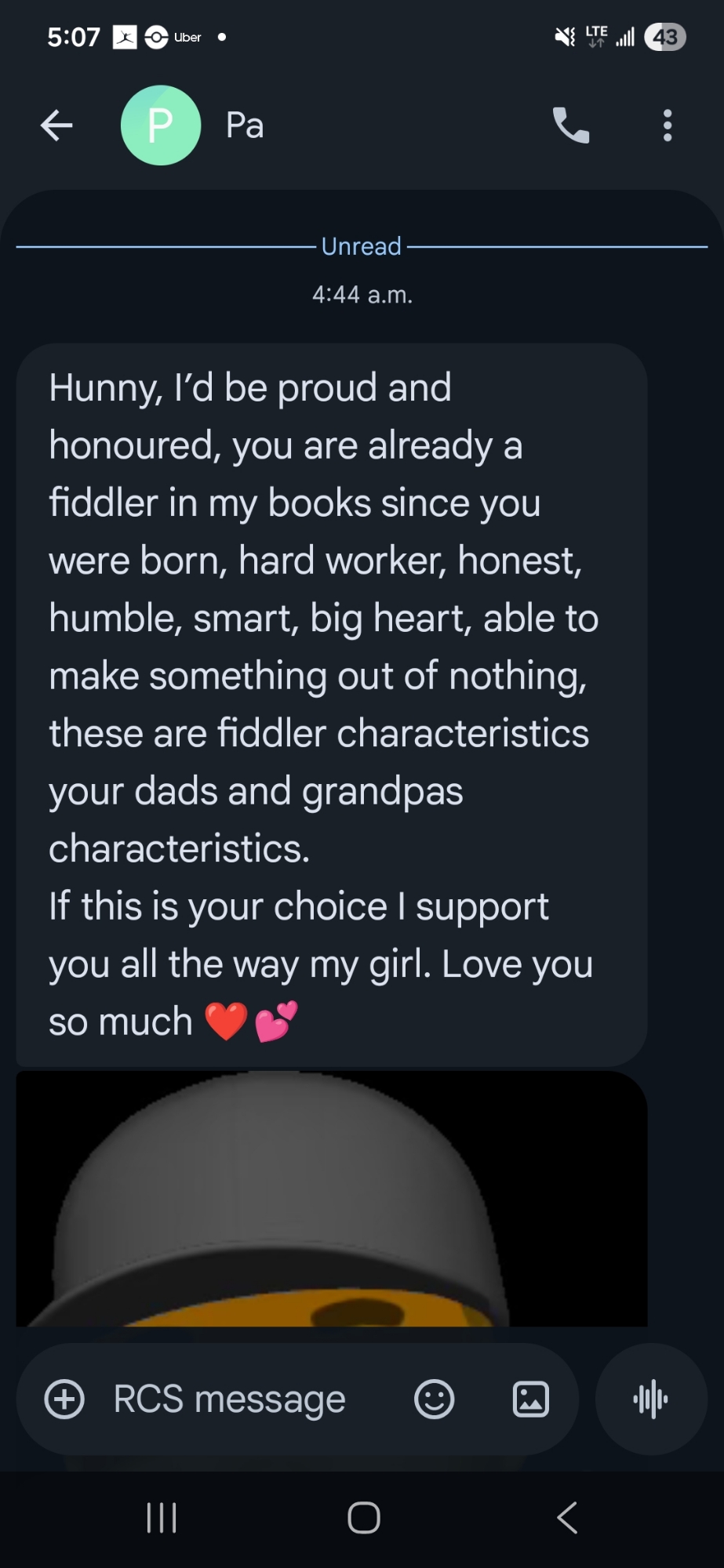This screenshot has width=724, height=1568.
Task: Tap the battery level indicator
Action: [665, 37]
